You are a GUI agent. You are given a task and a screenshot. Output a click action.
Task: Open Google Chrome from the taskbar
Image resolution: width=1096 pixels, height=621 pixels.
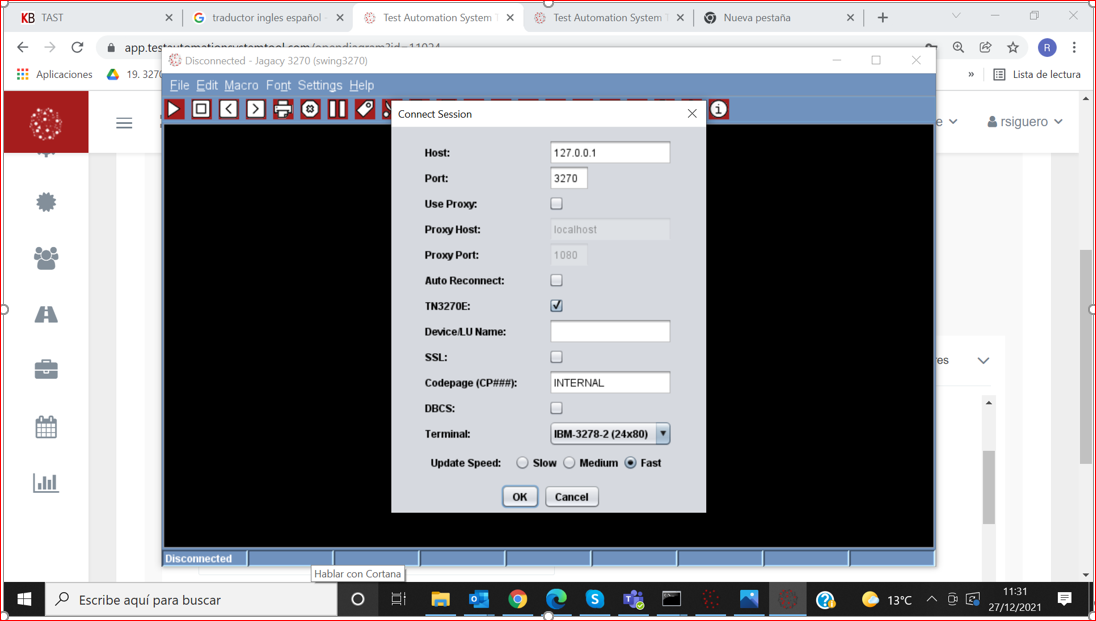click(517, 599)
